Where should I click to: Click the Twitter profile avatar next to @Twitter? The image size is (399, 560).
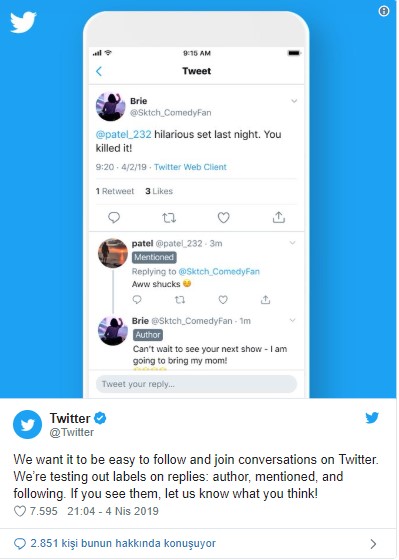point(28,424)
